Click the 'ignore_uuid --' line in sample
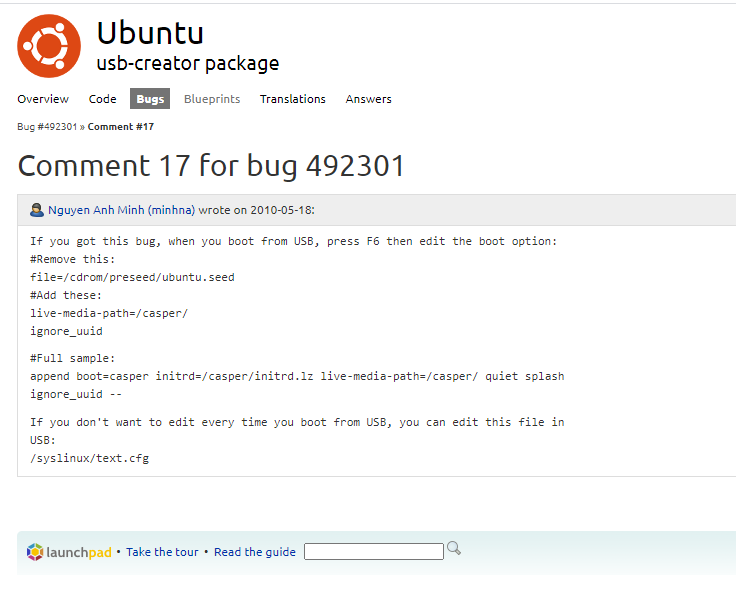Screen dimensions: 736x603 pyautogui.click(x=76, y=394)
